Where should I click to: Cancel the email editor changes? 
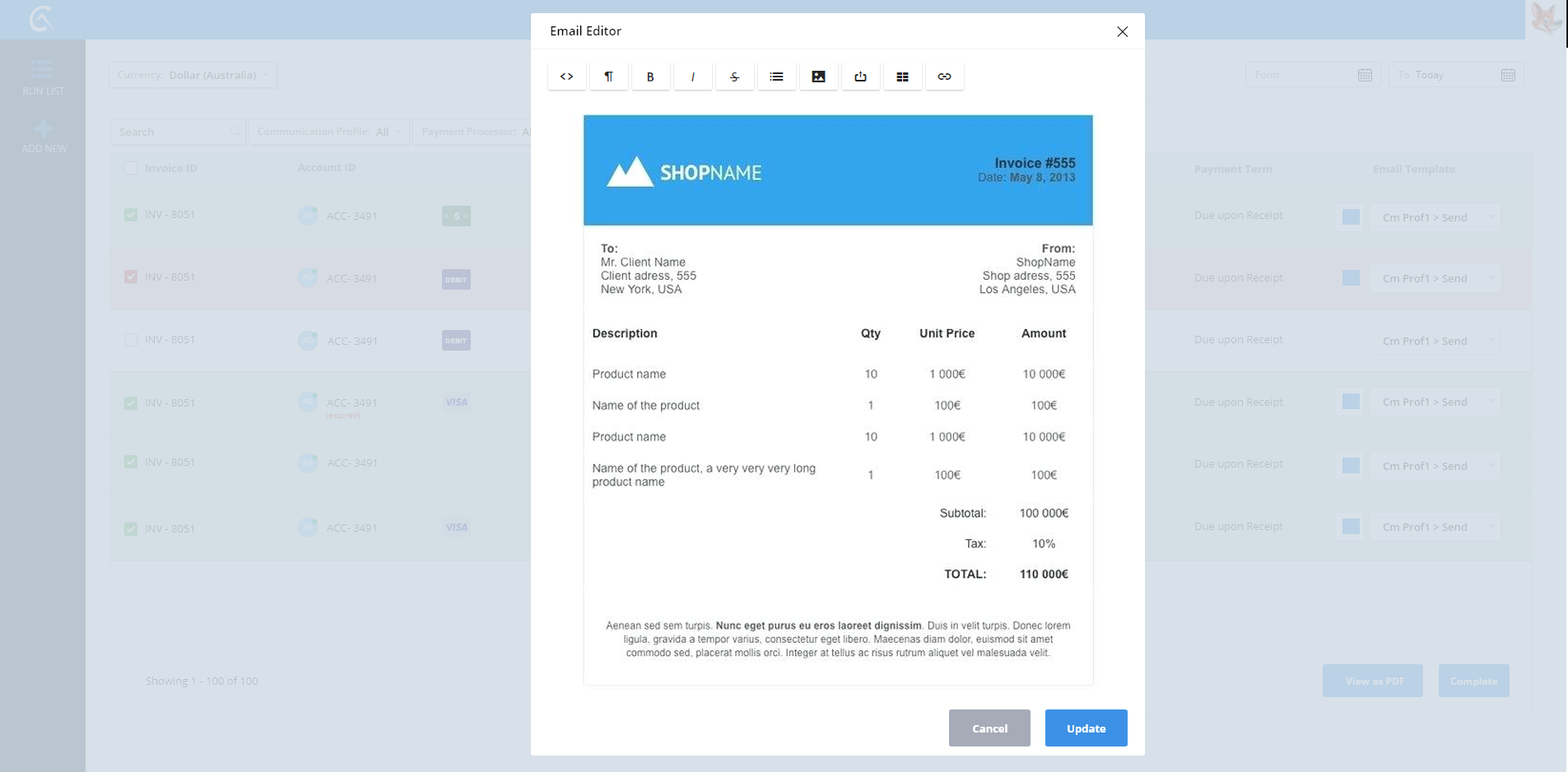coord(989,728)
